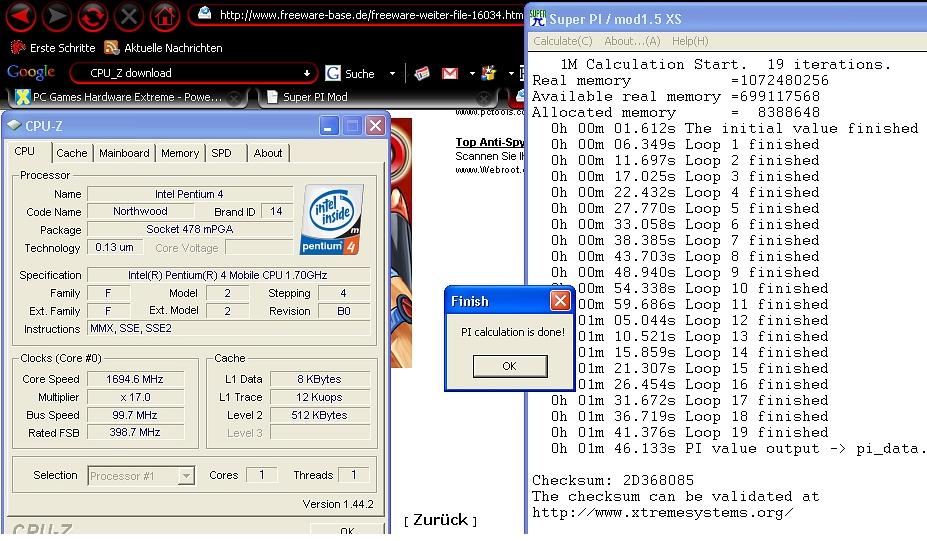Click the CPU-Z title bar icon
This screenshot has width=927, height=541.
[14, 125]
